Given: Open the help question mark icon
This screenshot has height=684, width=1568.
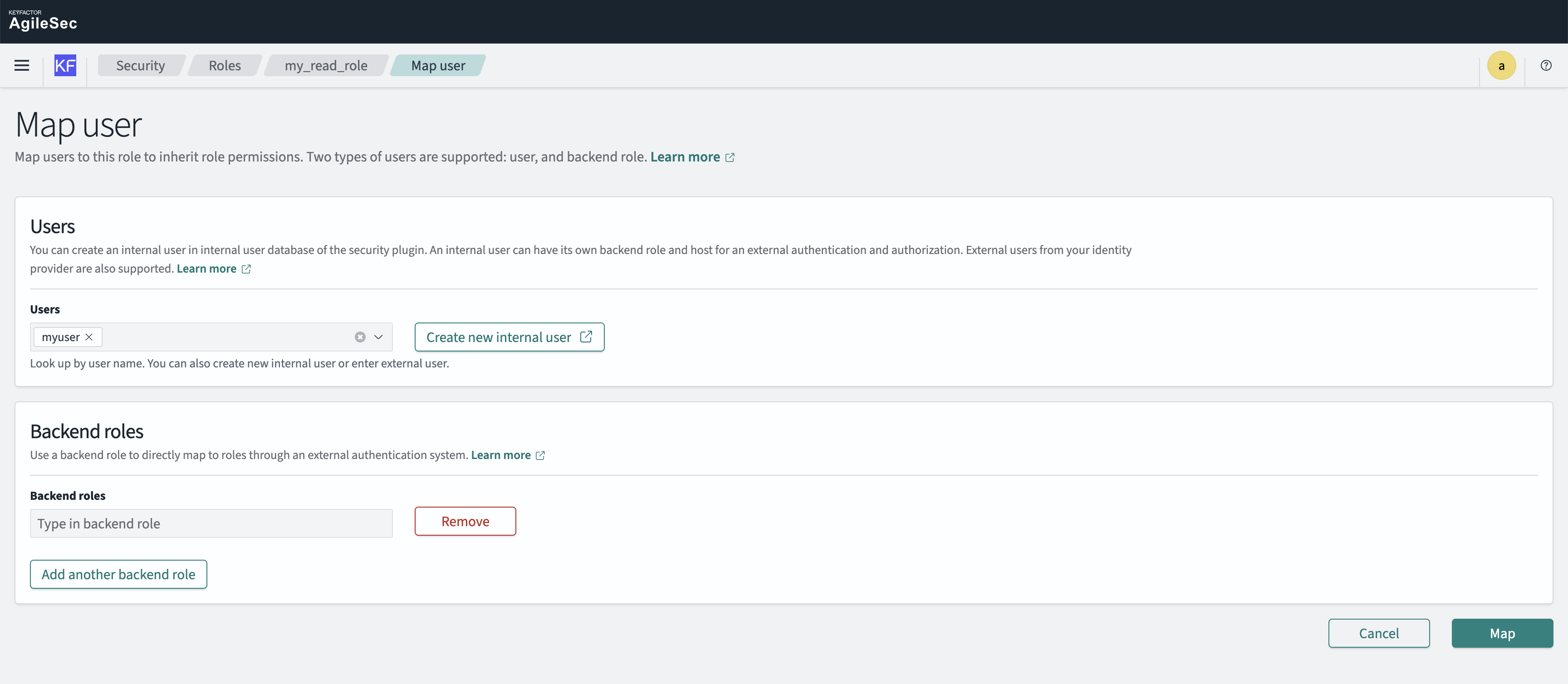Looking at the screenshot, I should [x=1545, y=66].
